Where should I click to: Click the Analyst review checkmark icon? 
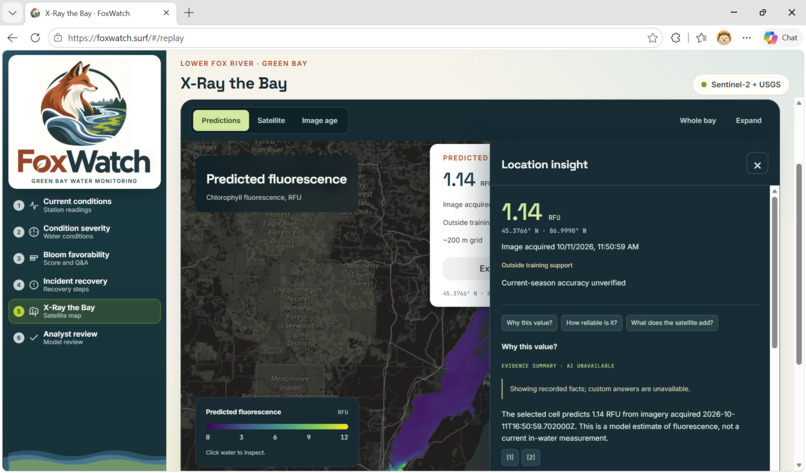(x=34, y=338)
